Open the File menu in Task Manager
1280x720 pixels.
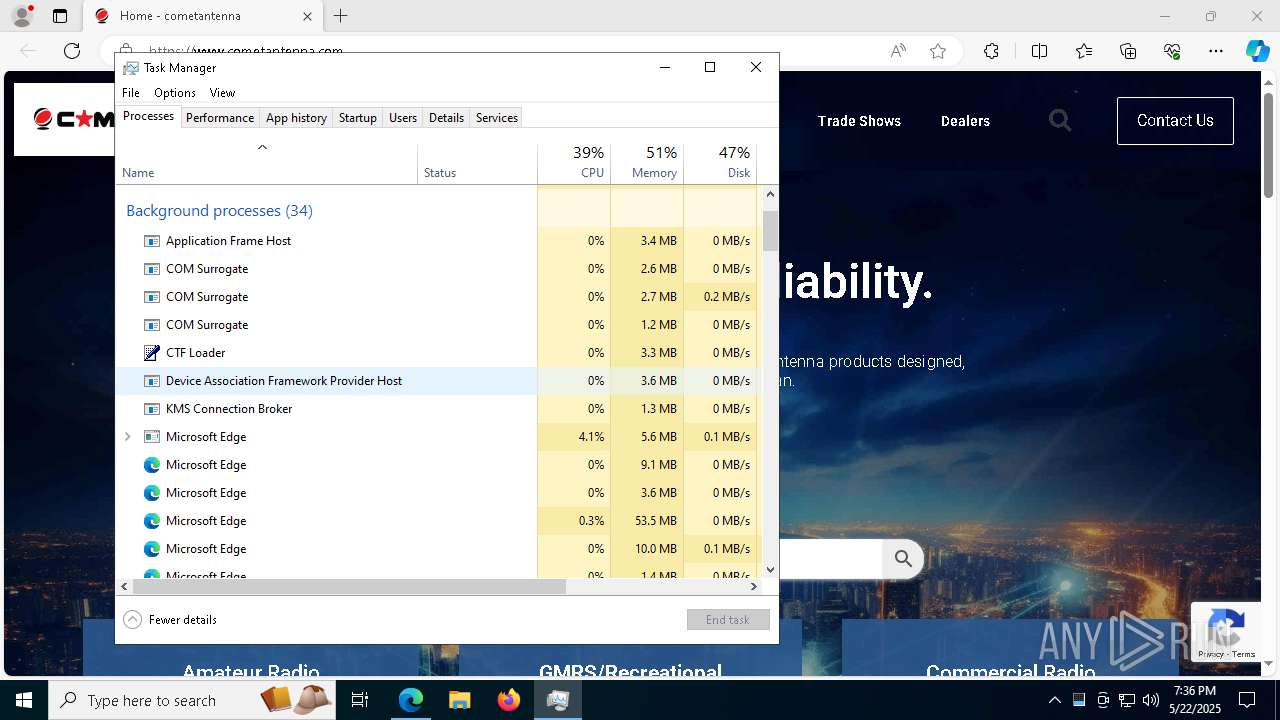pos(131,93)
